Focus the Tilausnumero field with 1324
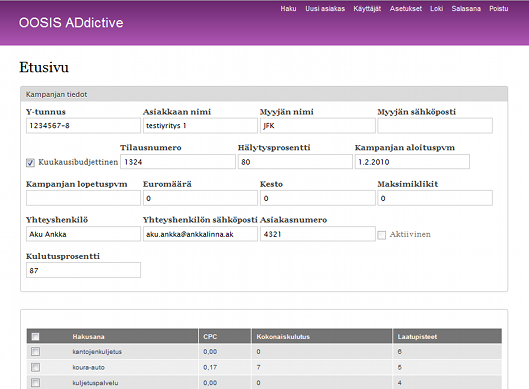 tap(178, 162)
